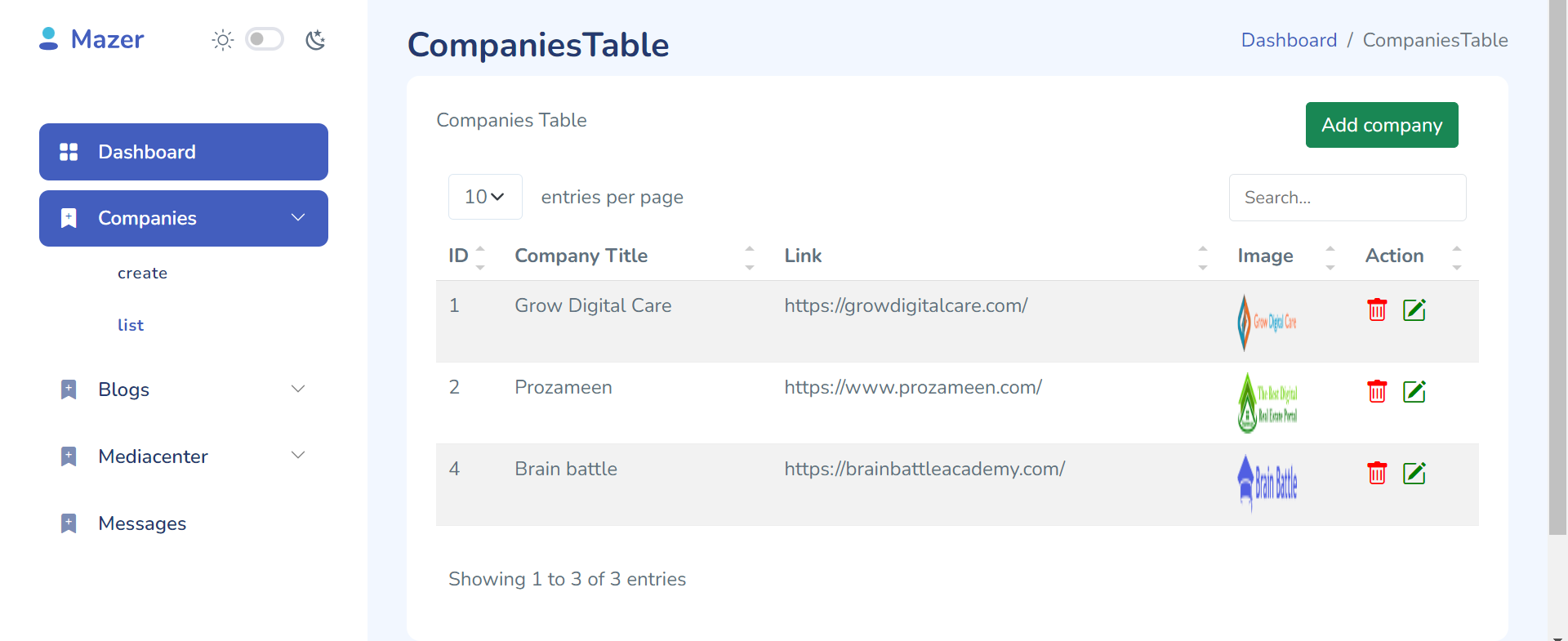Sort table by Company Title arrows
1568x641 pixels.
[x=749, y=256]
